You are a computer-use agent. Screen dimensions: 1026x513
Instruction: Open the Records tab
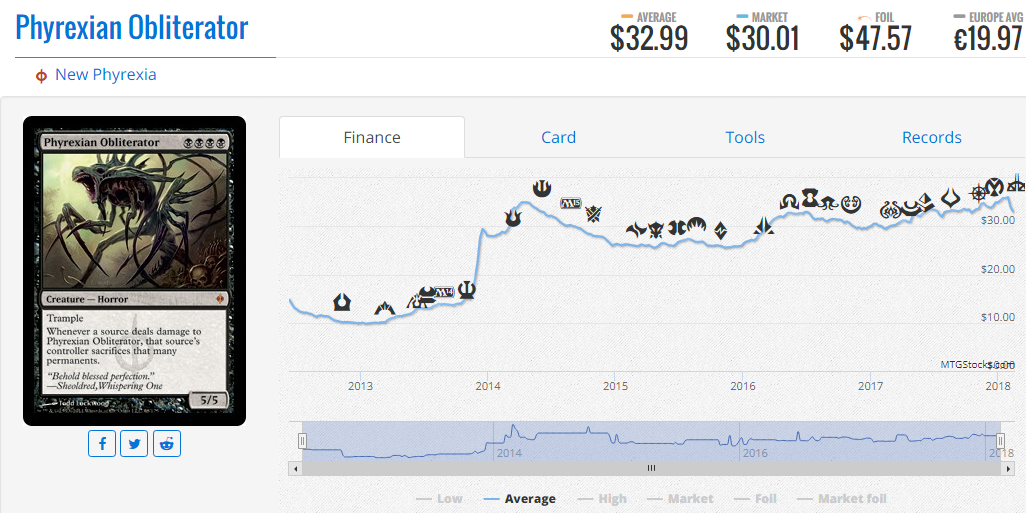pyautogui.click(x=932, y=137)
